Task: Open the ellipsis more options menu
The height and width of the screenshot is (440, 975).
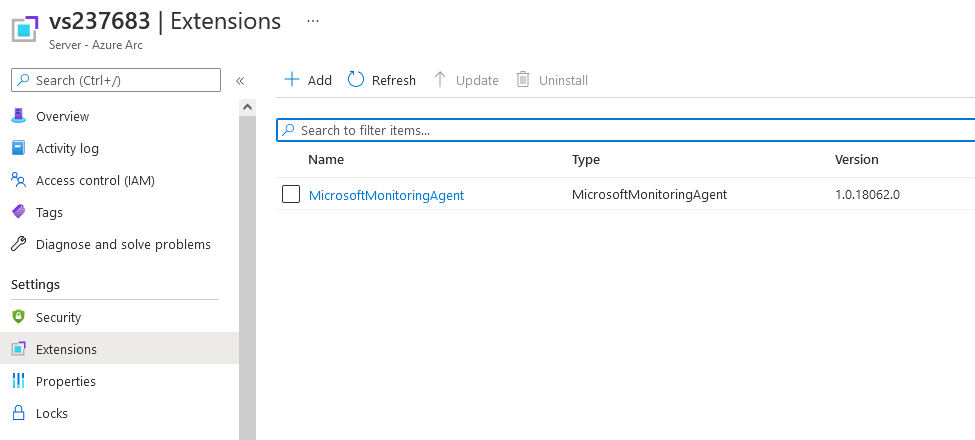Action: coord(313,21)
